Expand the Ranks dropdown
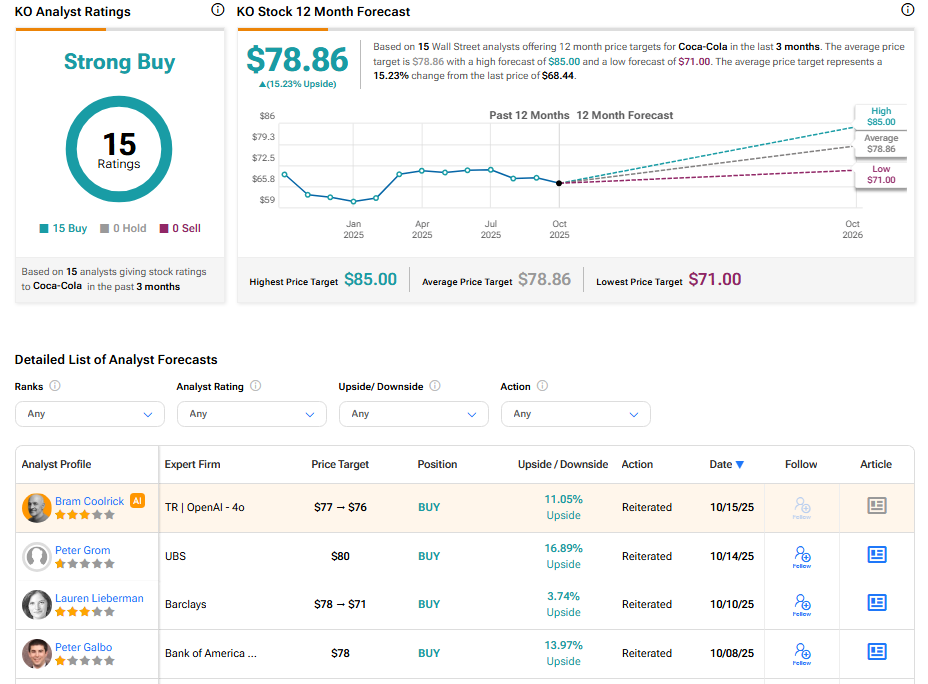Viewport: 928px width, 684px height. coord(90,414)
